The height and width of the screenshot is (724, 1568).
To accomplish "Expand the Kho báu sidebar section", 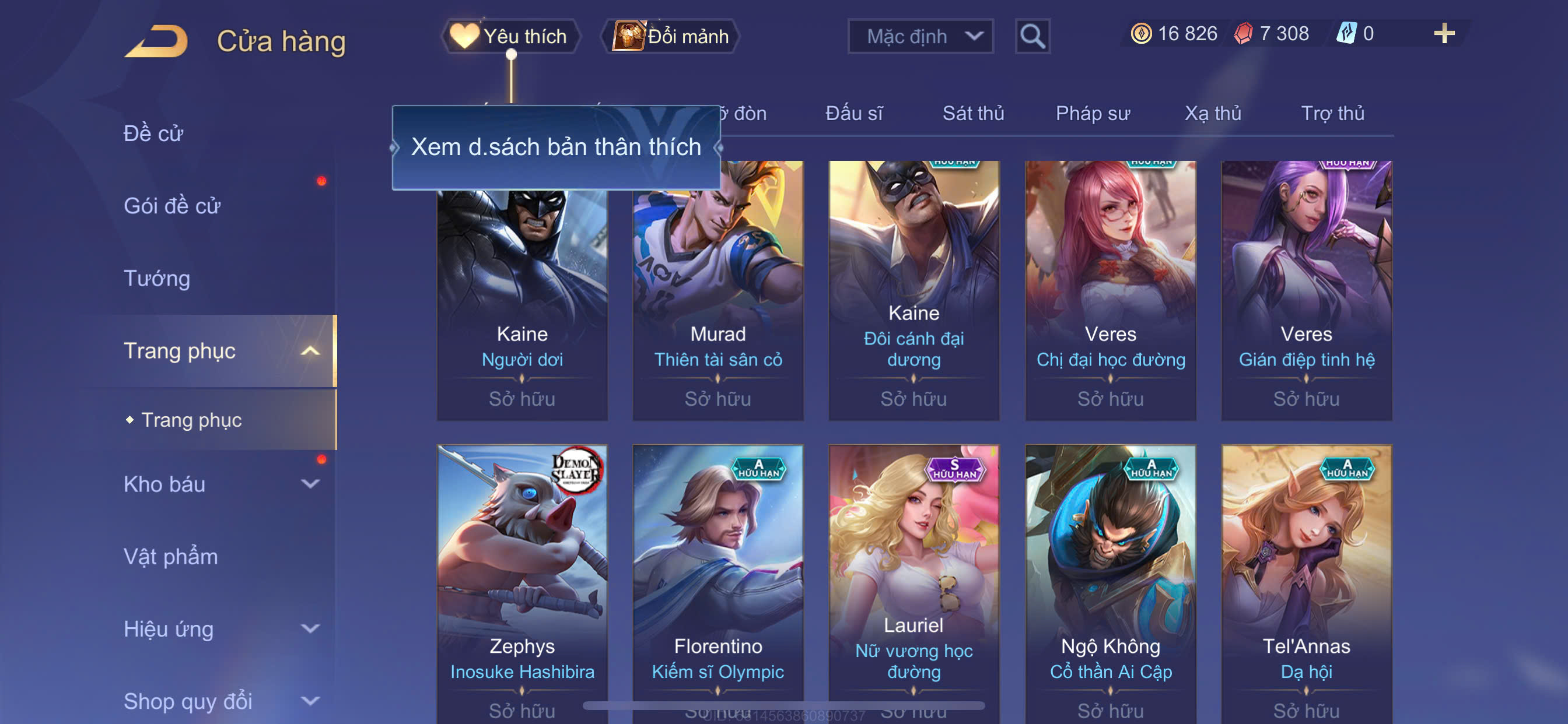I will (x=310, y=484).
